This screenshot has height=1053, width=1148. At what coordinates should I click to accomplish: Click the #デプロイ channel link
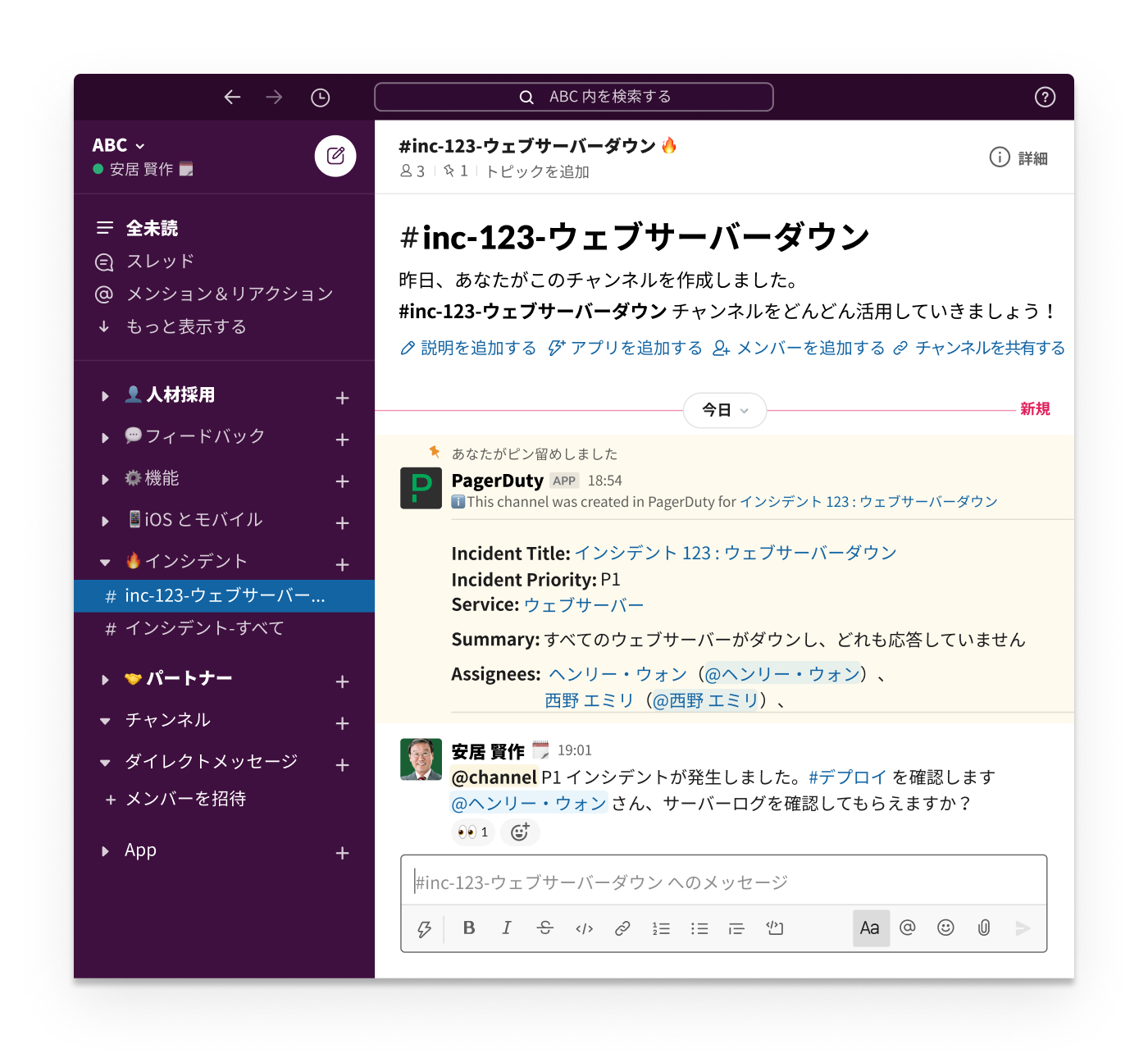[x=847, y=777]
